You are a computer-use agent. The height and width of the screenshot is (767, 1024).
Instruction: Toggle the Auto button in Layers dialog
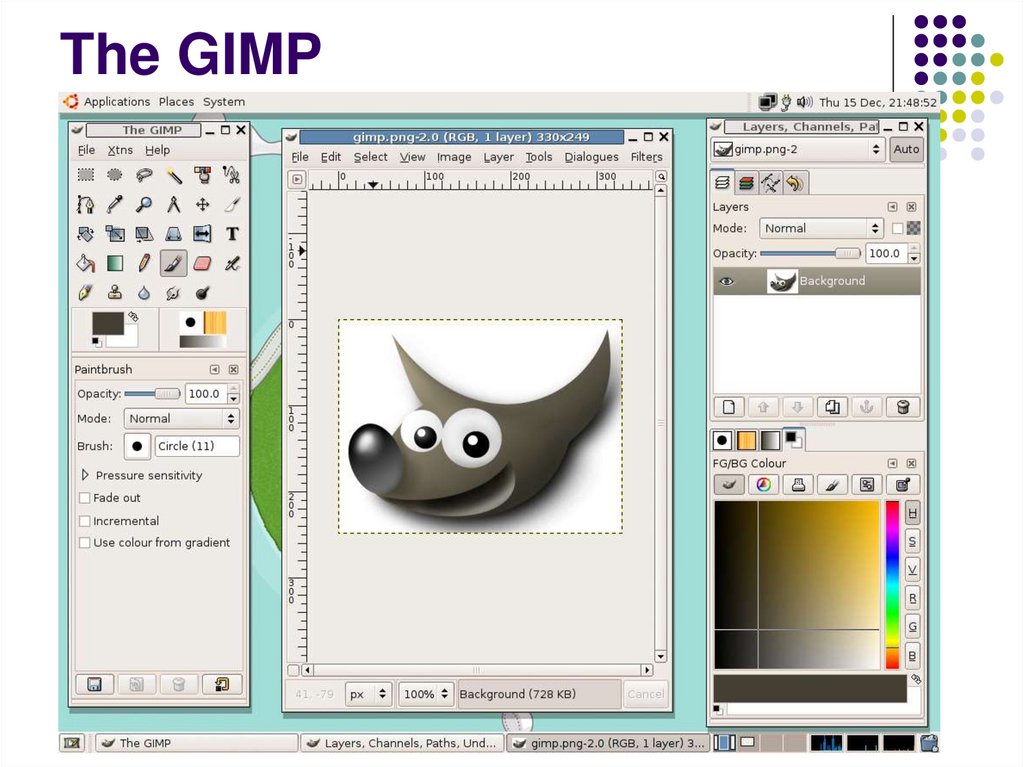pyautogui.click(x=906, y=149)
